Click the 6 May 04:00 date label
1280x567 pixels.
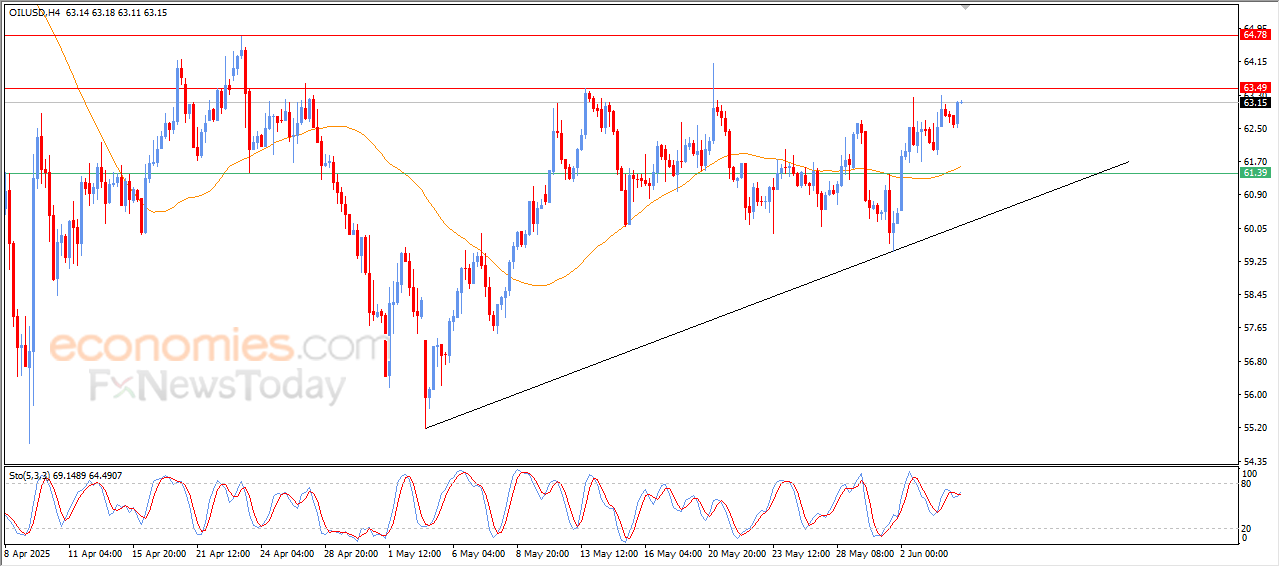(478, 552)
